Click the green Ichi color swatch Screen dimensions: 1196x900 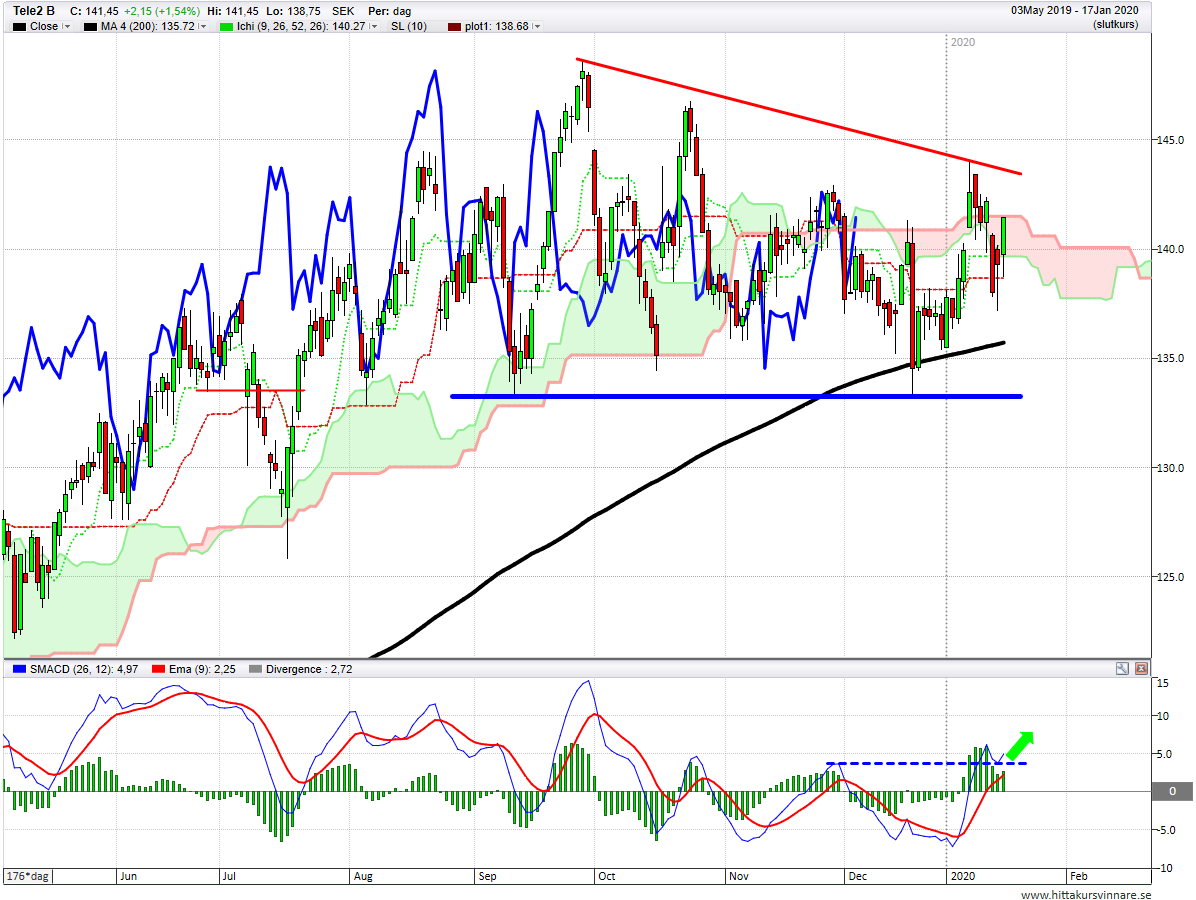coord(226,27)
